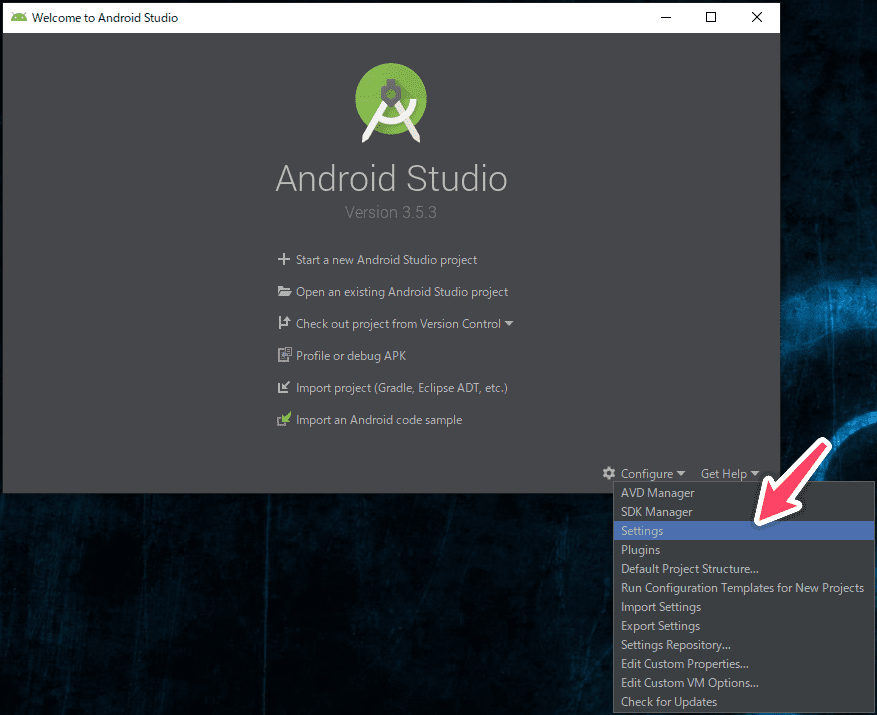Open an existing Android Studio project
877x715 pixels.
pos(402,292)
